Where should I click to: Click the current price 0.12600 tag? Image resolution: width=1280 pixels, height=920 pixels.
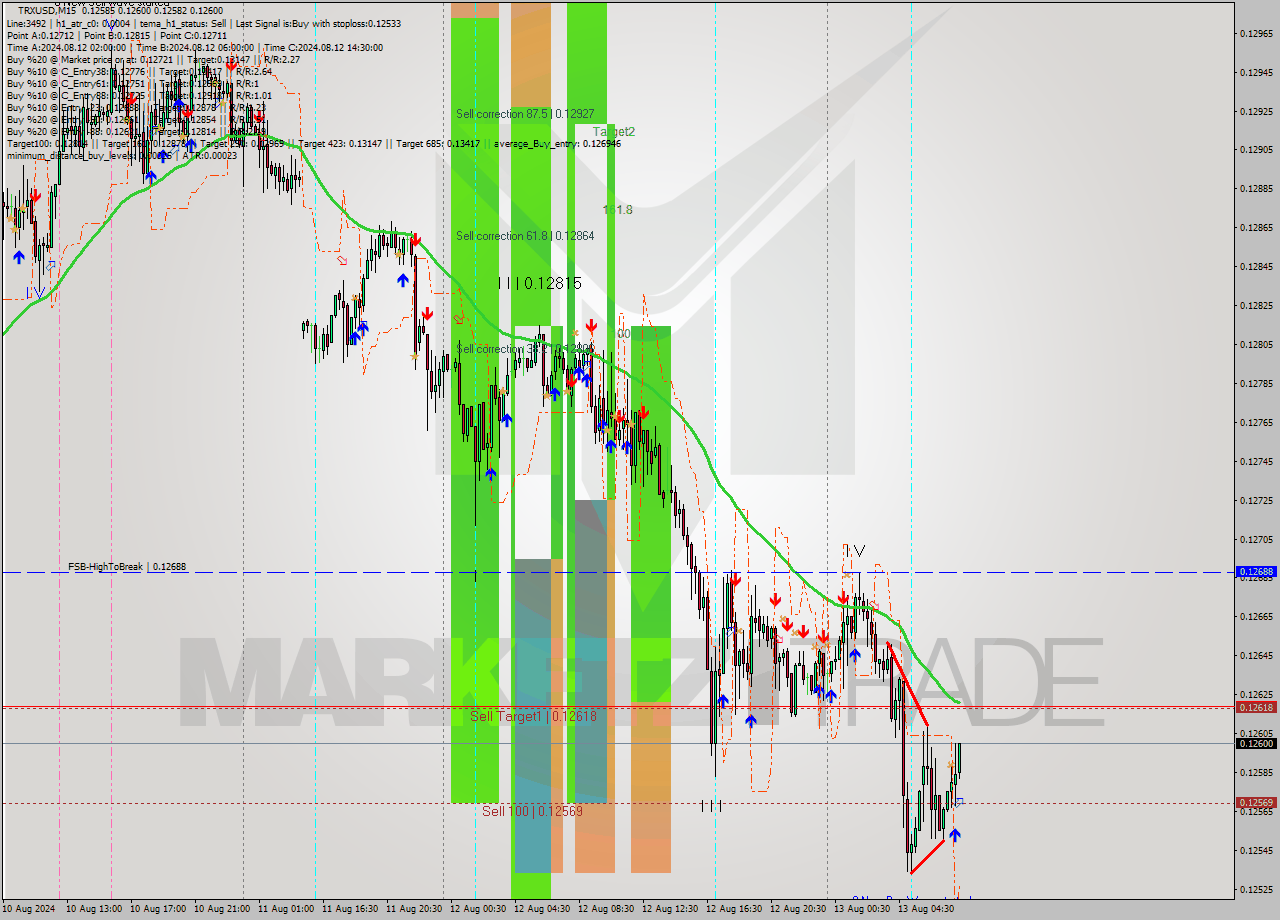1256,743
